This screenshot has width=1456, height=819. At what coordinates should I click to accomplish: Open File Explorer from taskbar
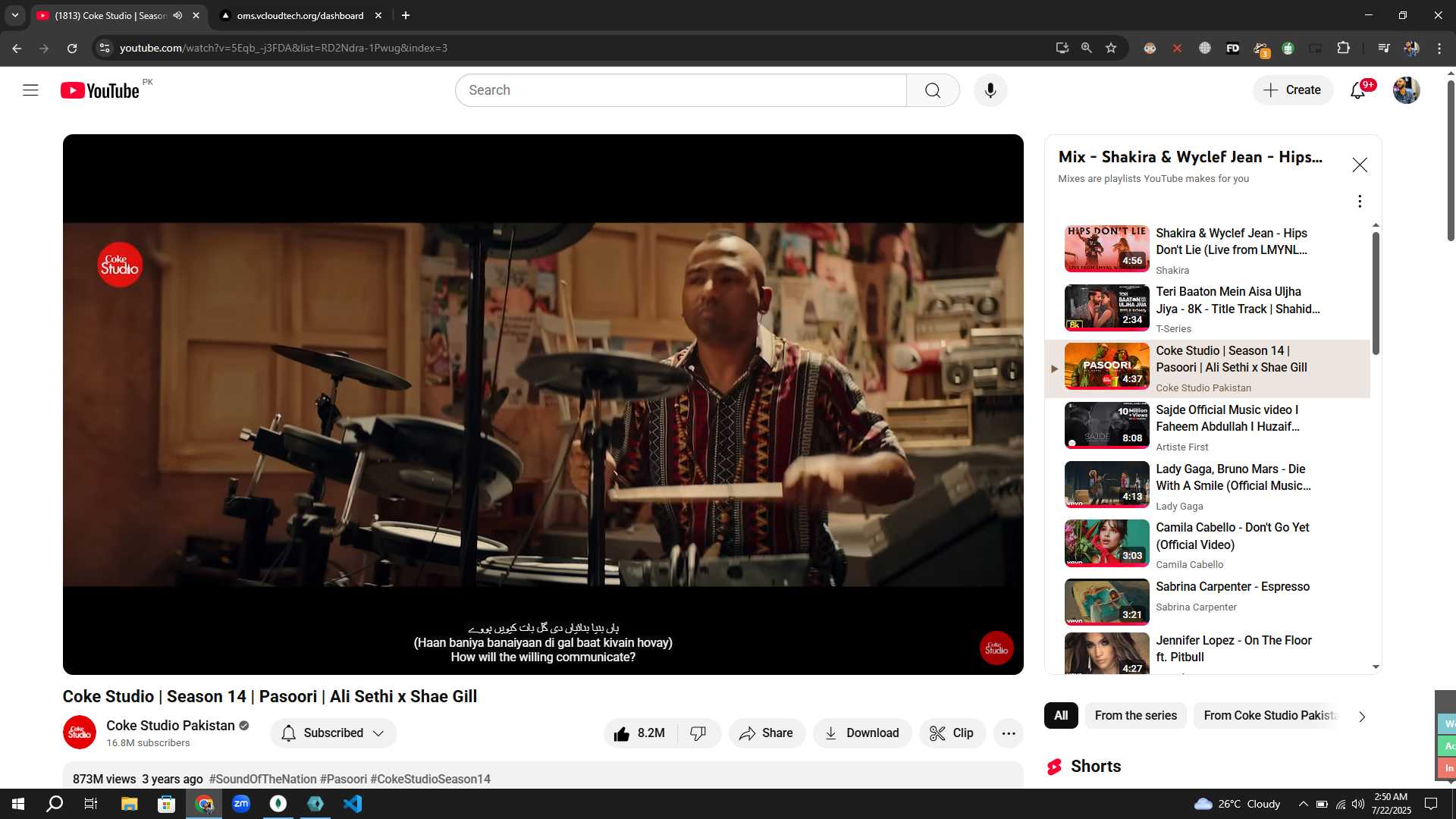[x=130, y=804]
